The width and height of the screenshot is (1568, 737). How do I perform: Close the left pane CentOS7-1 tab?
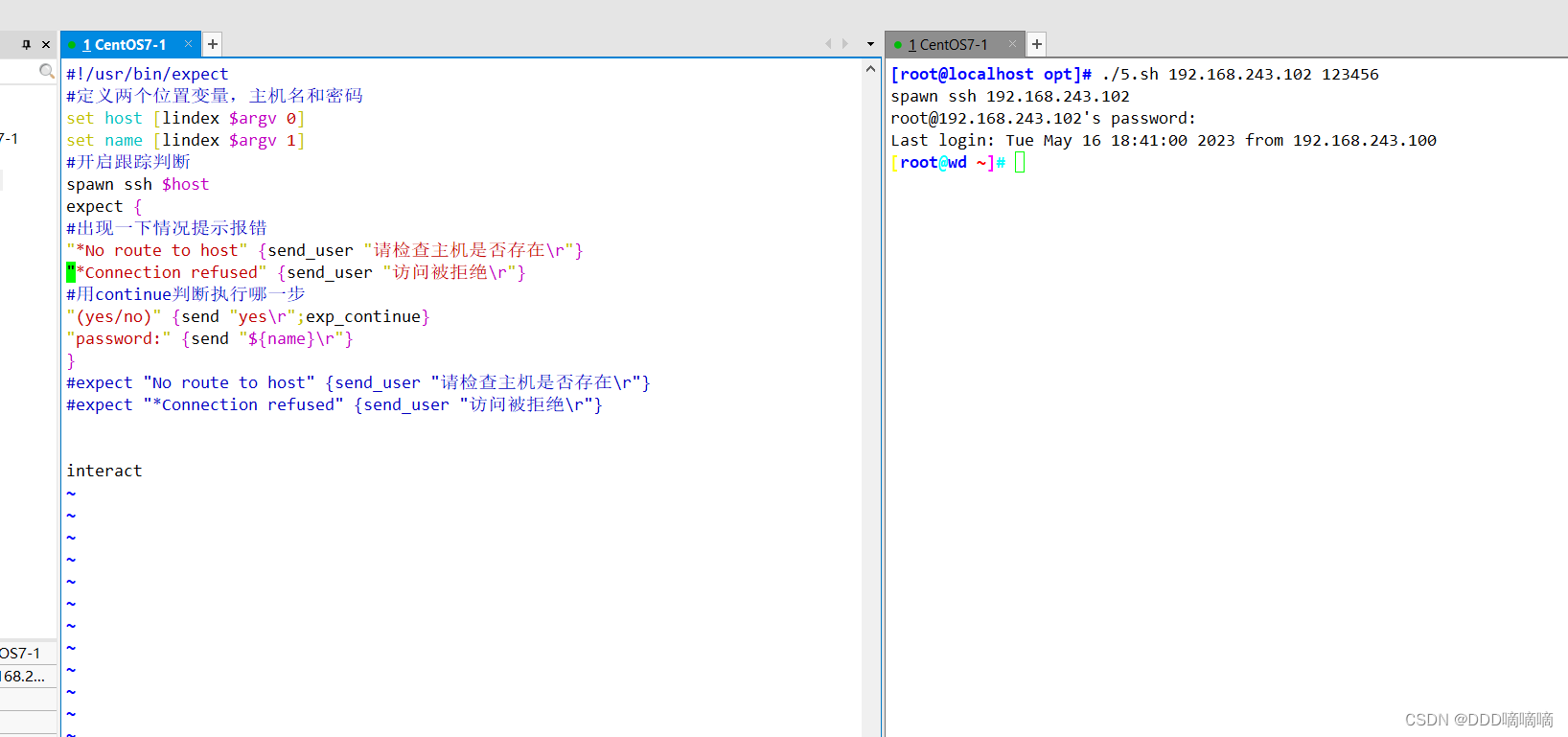tap(189, 44)
